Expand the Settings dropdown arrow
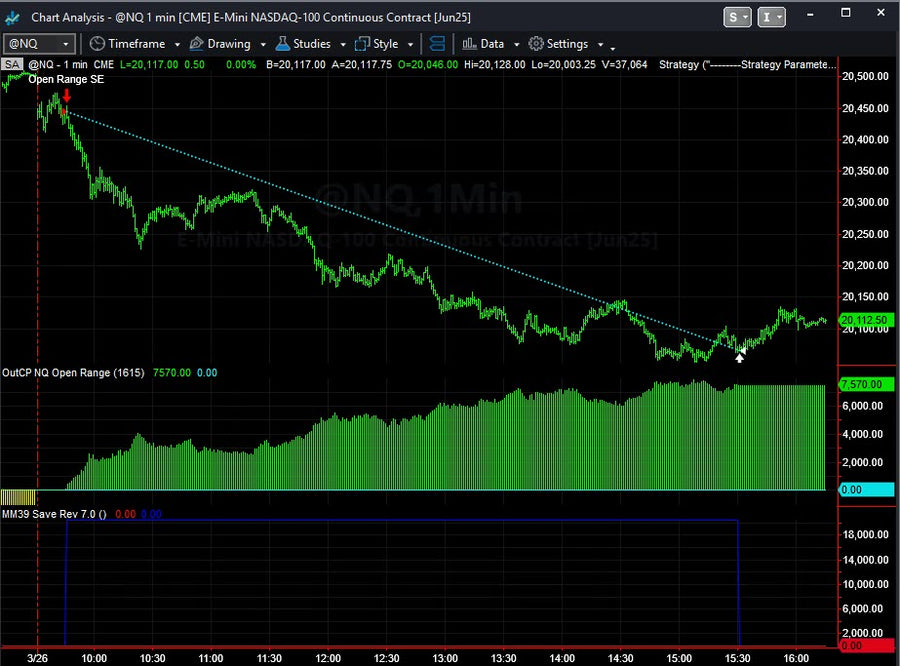 tap(600, 44)
